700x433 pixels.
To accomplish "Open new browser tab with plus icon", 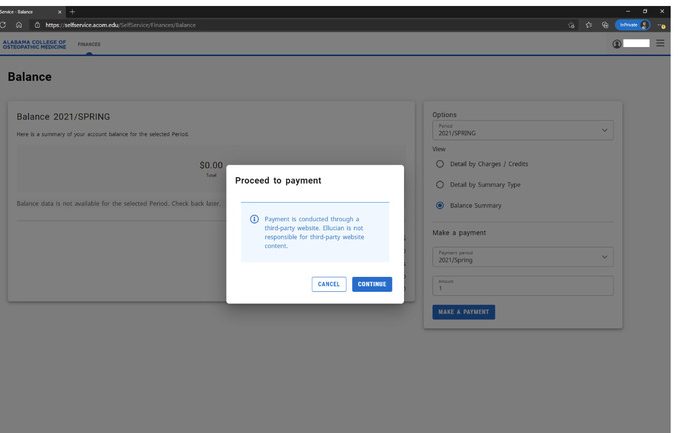I will (x=72, y=11).
